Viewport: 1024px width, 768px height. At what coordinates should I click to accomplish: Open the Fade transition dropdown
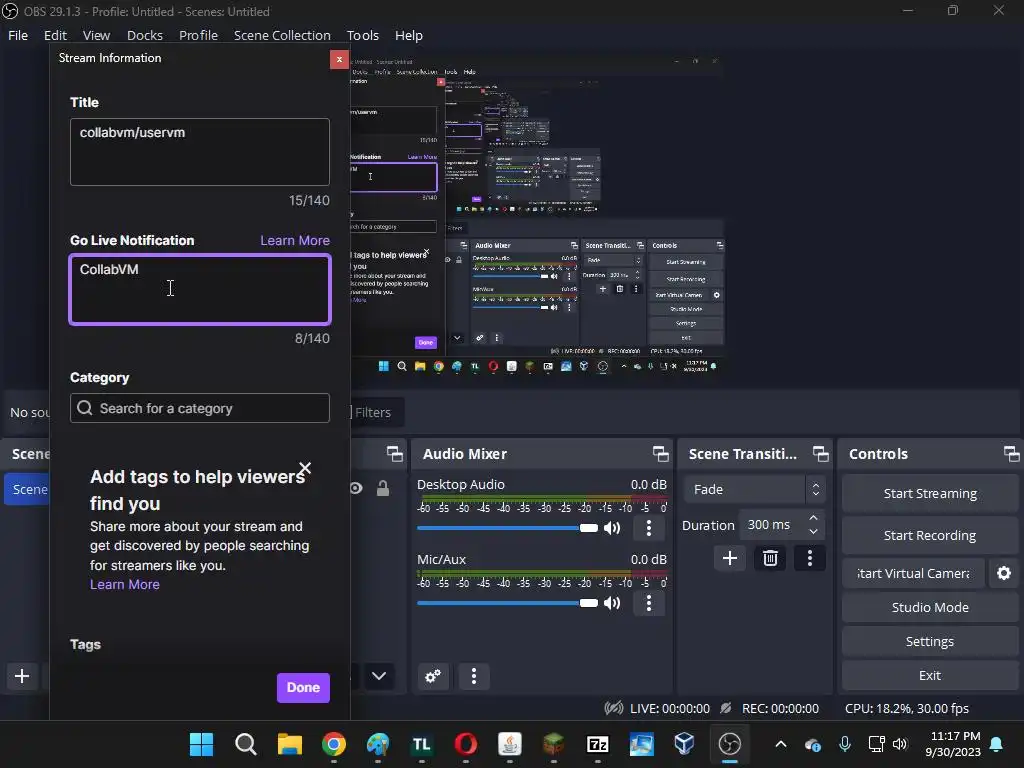(x=754, y=489)
